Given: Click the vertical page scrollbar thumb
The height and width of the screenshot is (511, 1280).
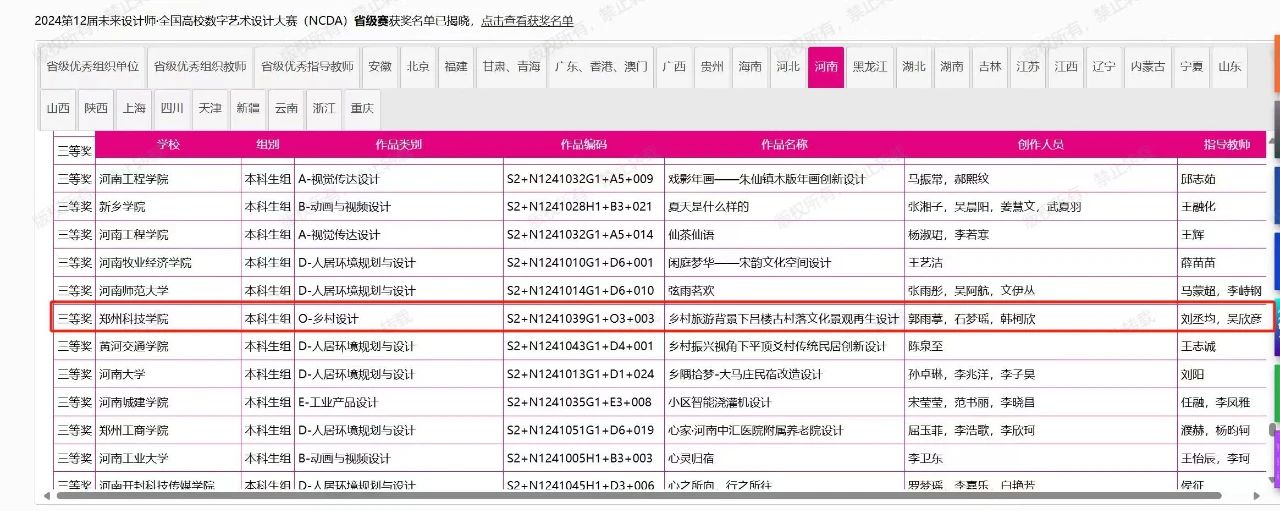Looking at the screenshot, I should click(x=1273, y=431).
